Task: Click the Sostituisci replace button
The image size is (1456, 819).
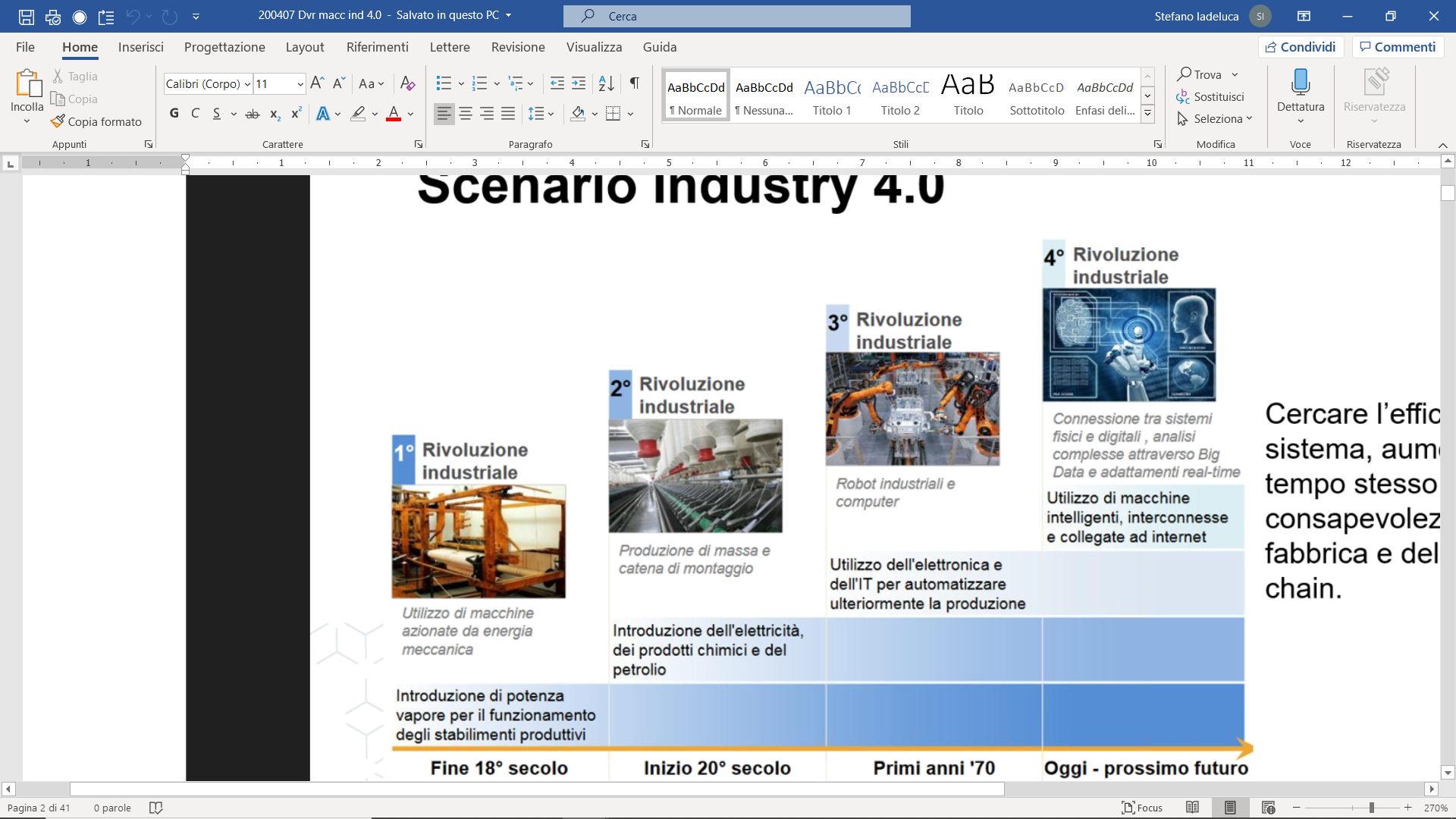Action: (1210, 97)
